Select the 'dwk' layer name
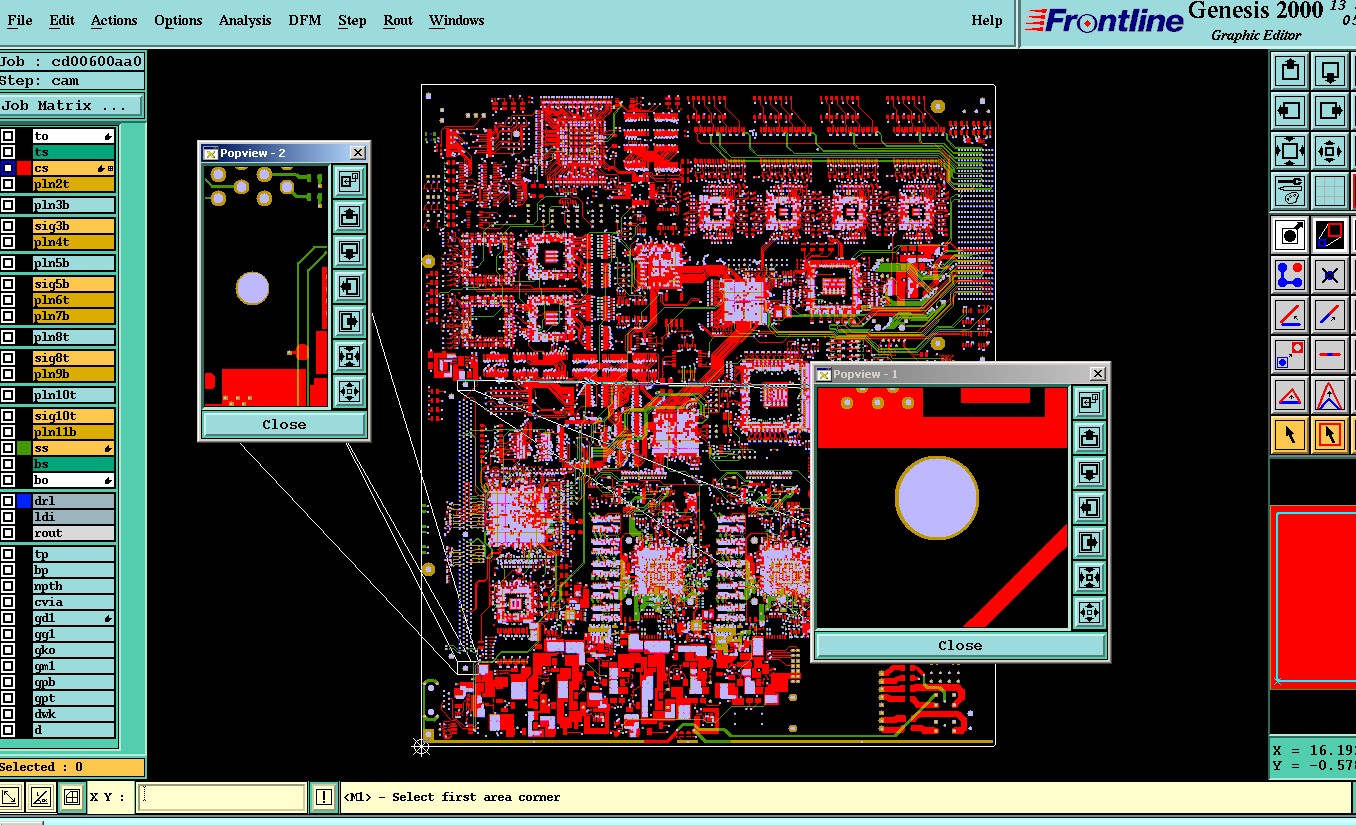 [x=74, y=714]
